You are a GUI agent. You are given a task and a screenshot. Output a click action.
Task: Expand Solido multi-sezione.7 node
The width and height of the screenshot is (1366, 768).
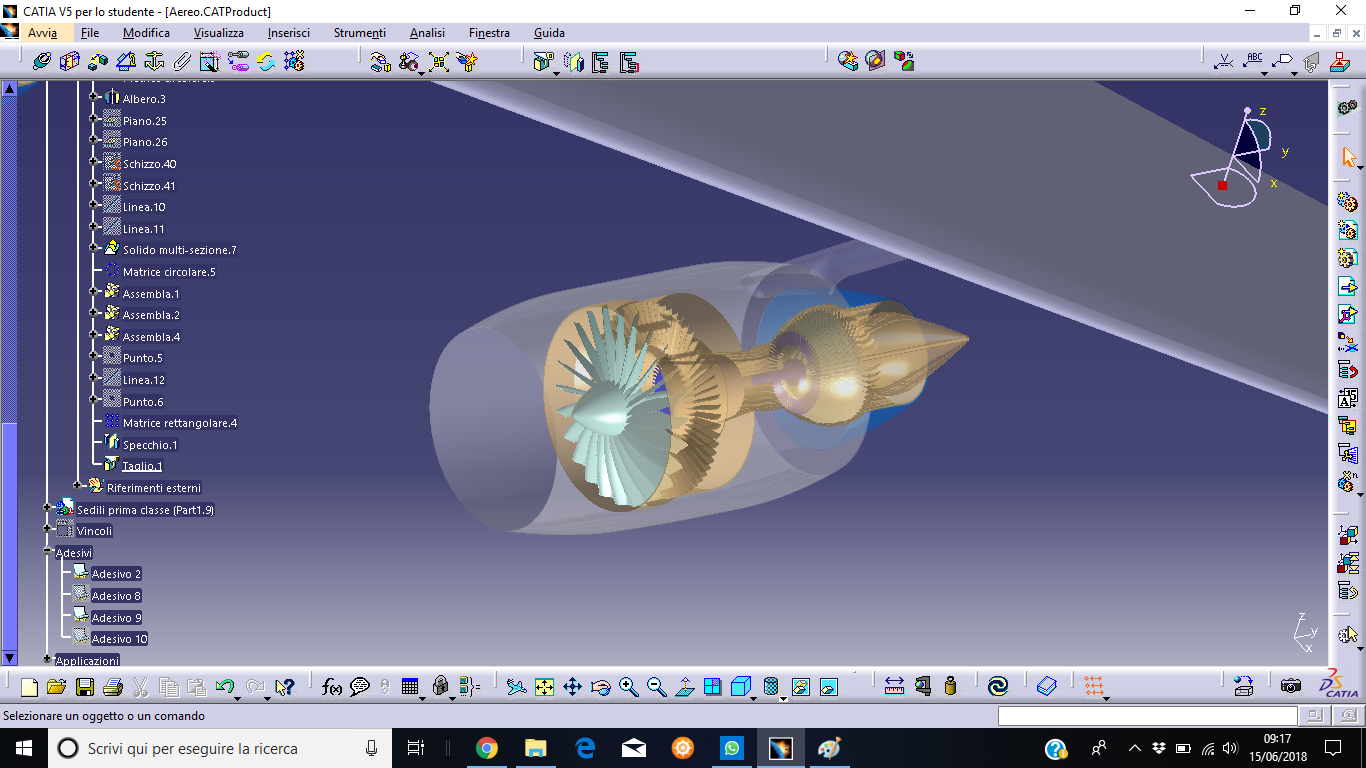(x=94, y=248)
